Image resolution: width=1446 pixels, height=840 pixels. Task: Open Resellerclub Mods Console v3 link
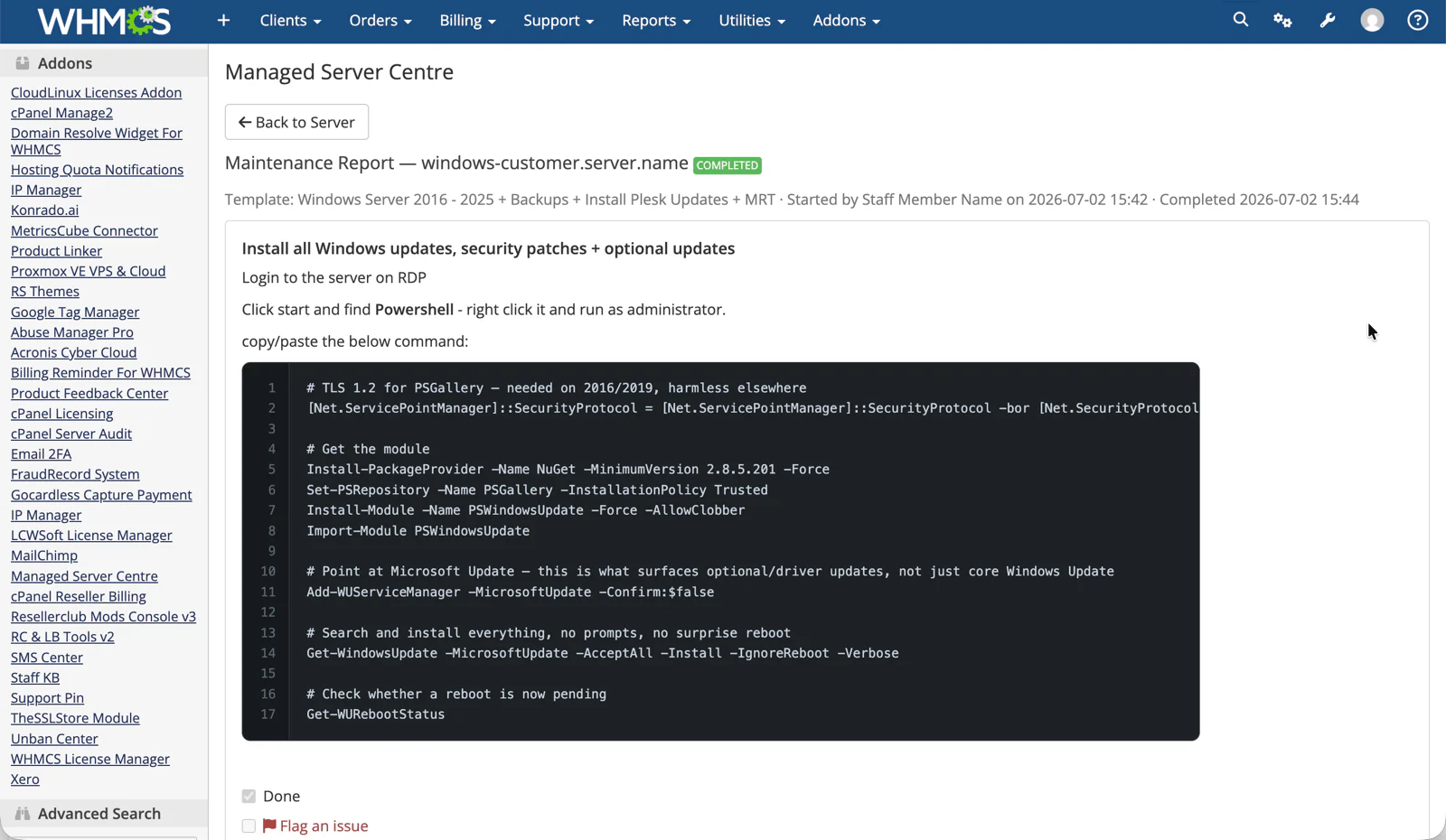point(103,617)
